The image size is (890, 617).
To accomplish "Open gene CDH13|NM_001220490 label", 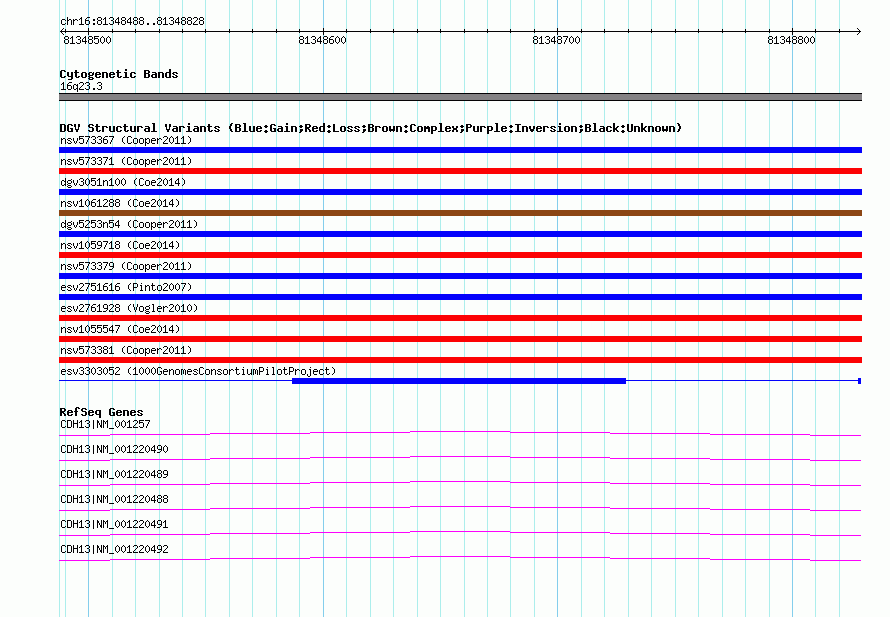I will (x=114, y=449).
